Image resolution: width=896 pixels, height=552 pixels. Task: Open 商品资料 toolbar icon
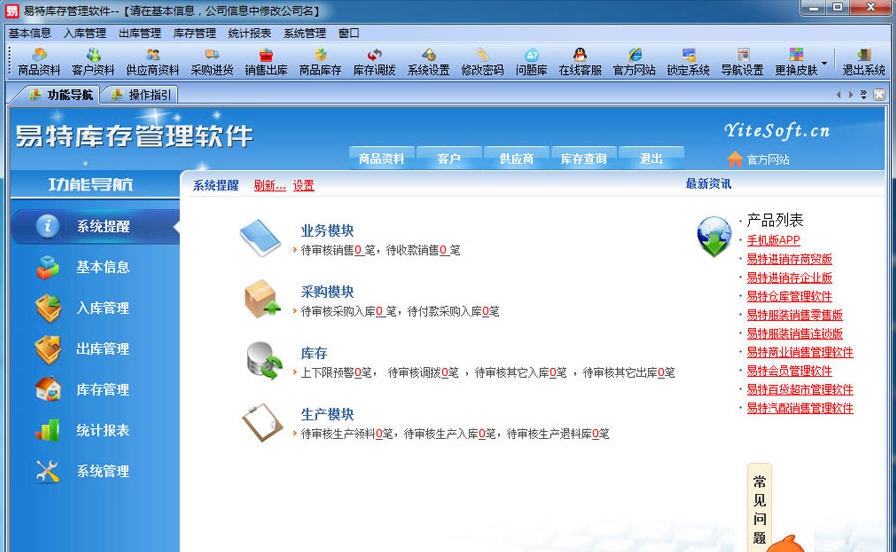[39, 62]
